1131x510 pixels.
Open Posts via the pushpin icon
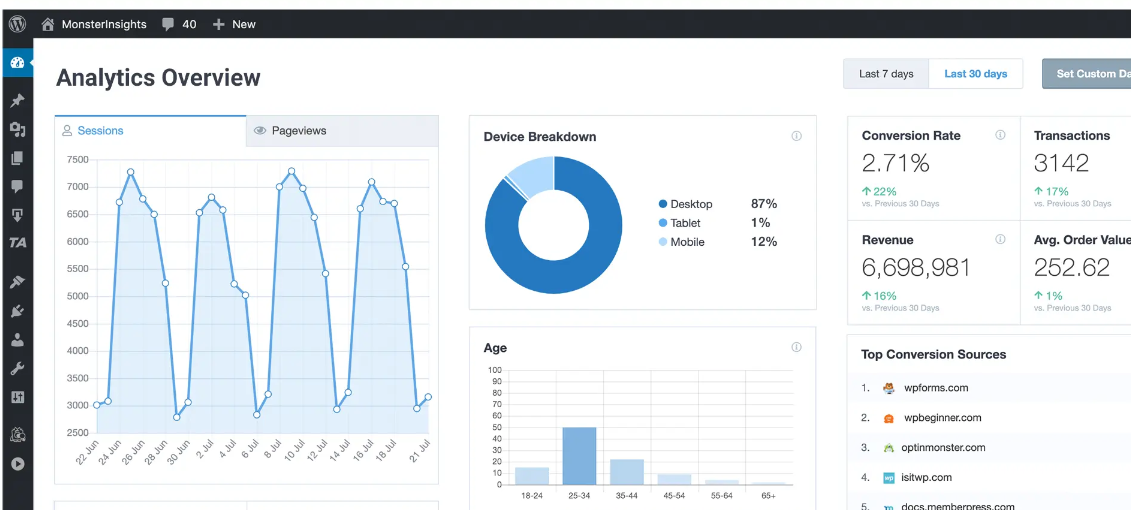coord(17,101)
